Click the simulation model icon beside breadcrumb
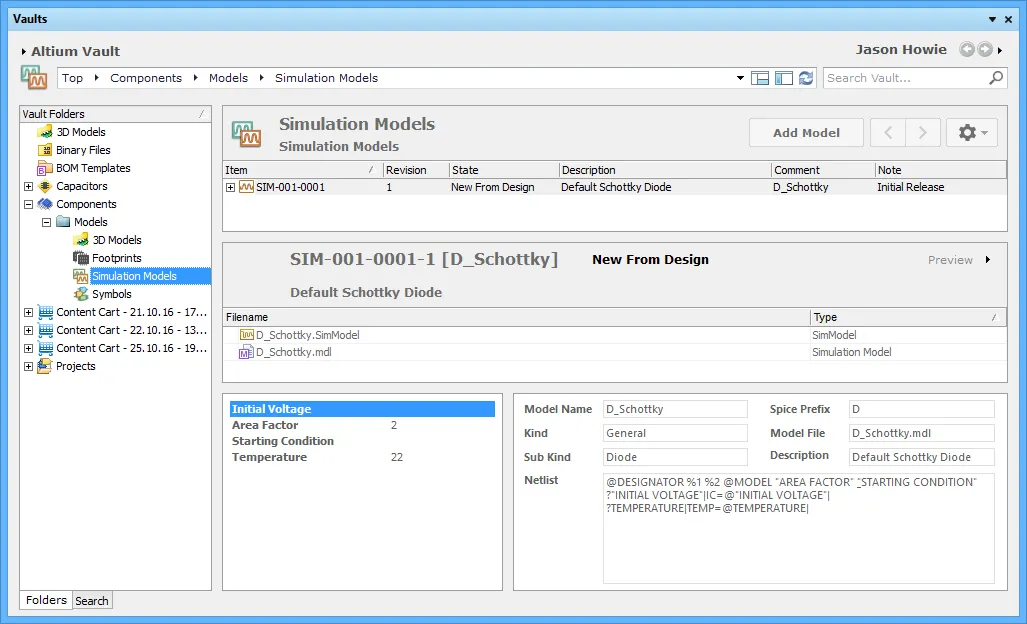Viewport: 1027px width, 624px height. (33, 77)
